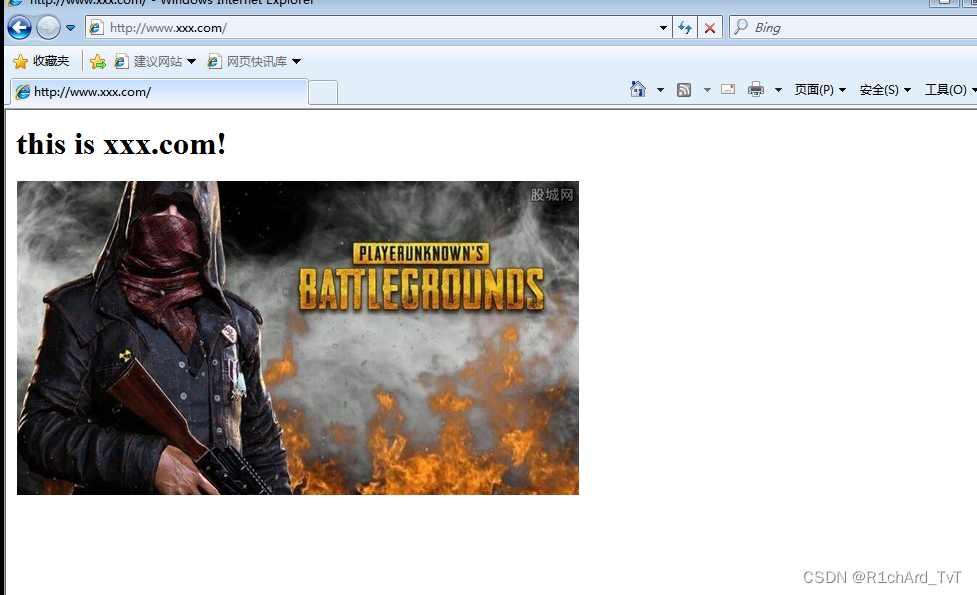Expand the Home button dropdown arrow
Viewport: 977px width, 595px height.
pos(660,90)
